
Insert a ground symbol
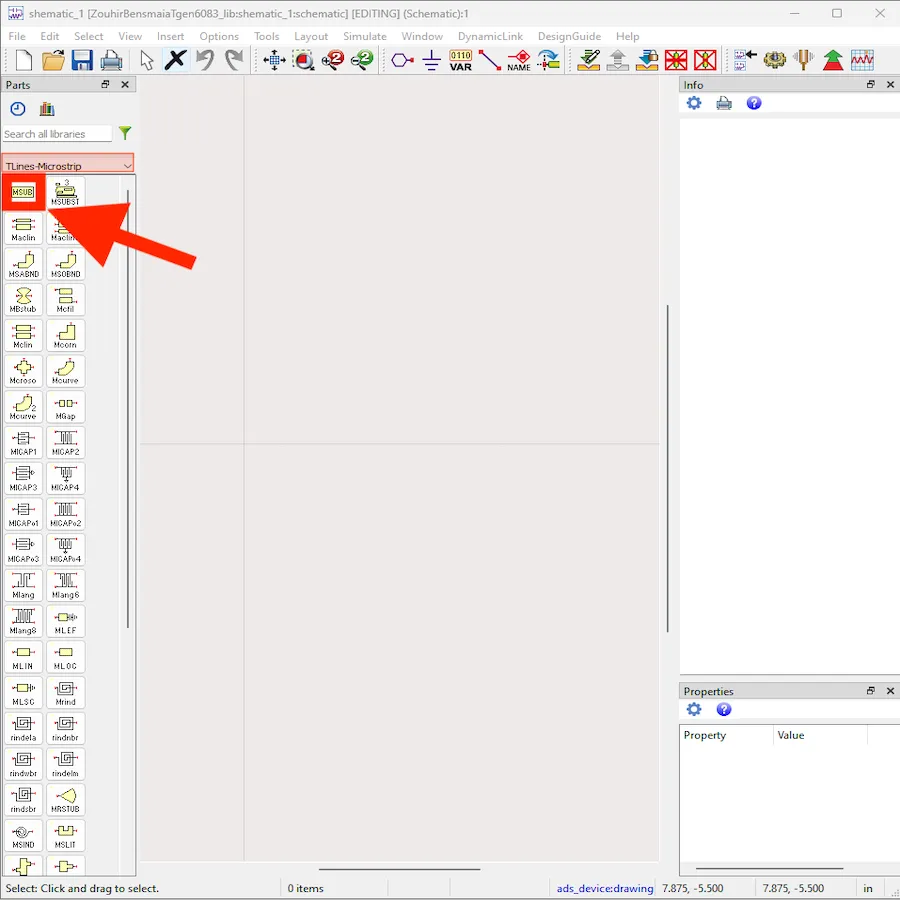431,60
